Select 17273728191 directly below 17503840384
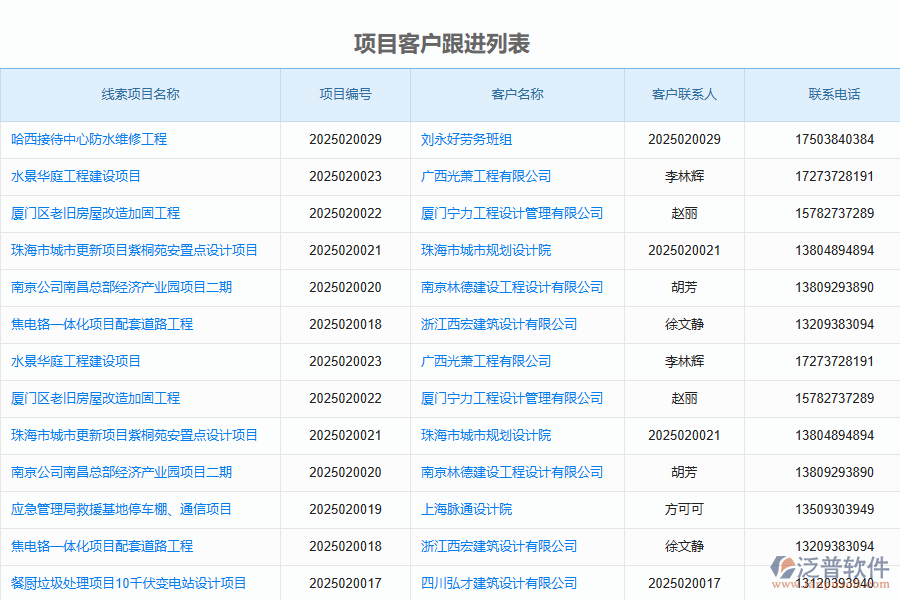Screen dimensions: 900x600 click(x=835, y=176)
